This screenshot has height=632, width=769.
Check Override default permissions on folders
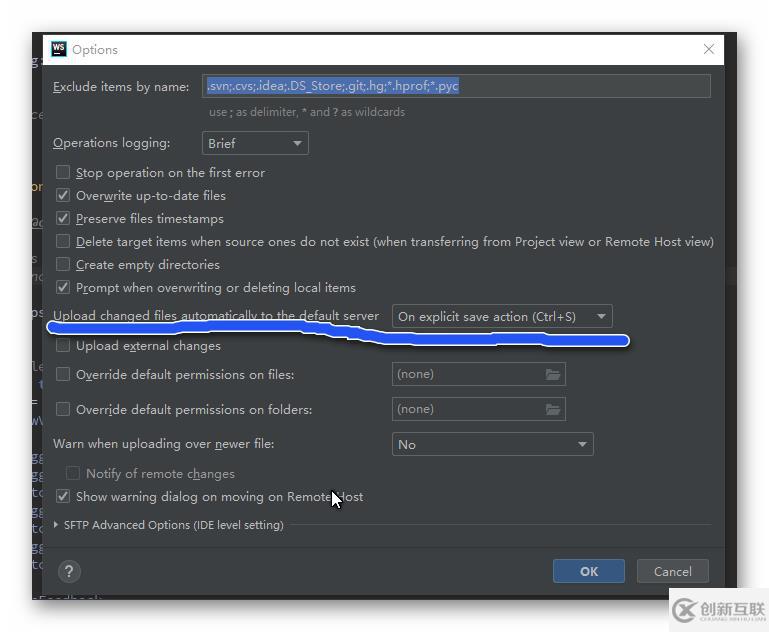[x=63, y=409]
